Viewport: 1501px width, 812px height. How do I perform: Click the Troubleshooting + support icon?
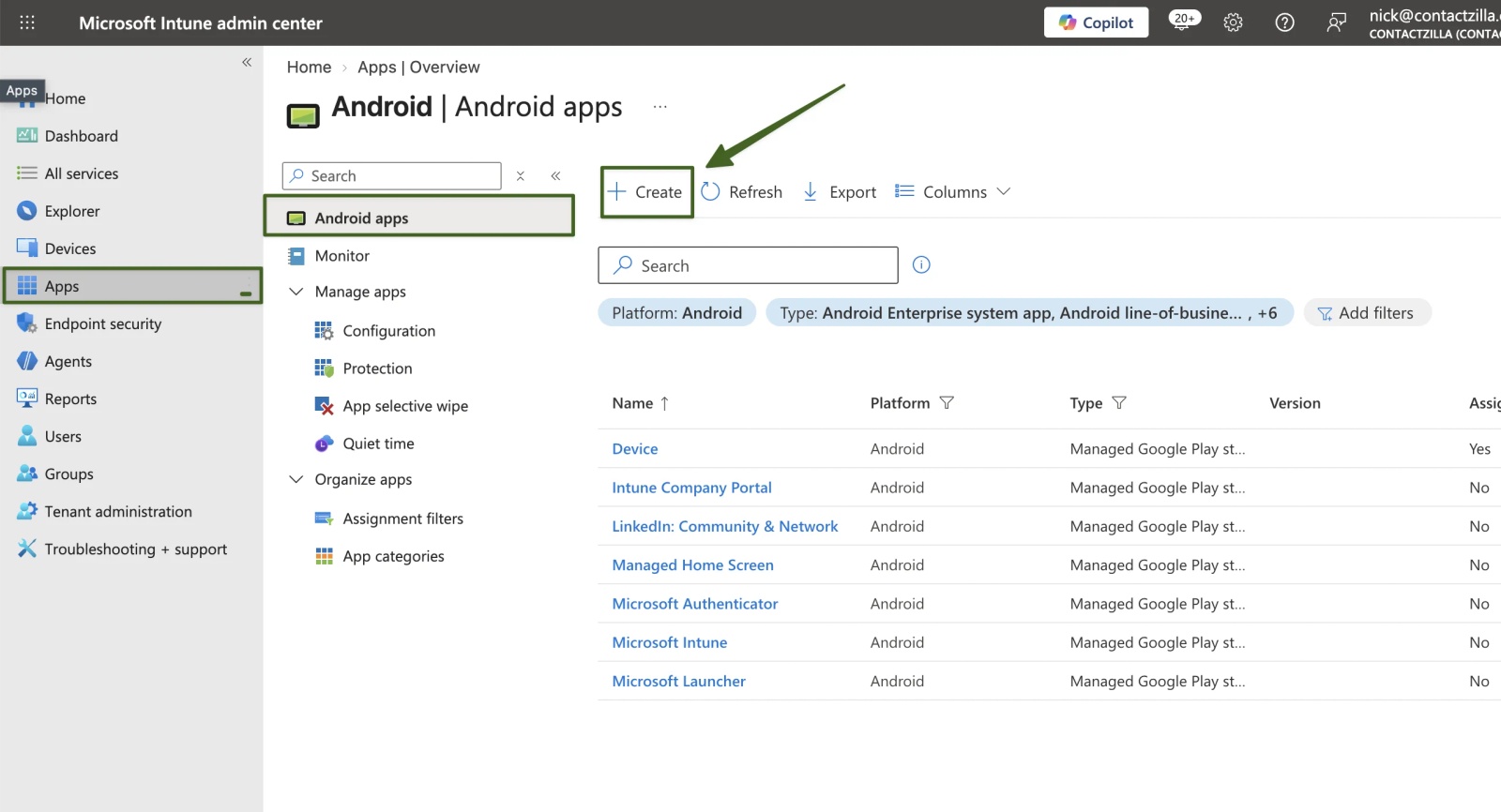point(27,549)
